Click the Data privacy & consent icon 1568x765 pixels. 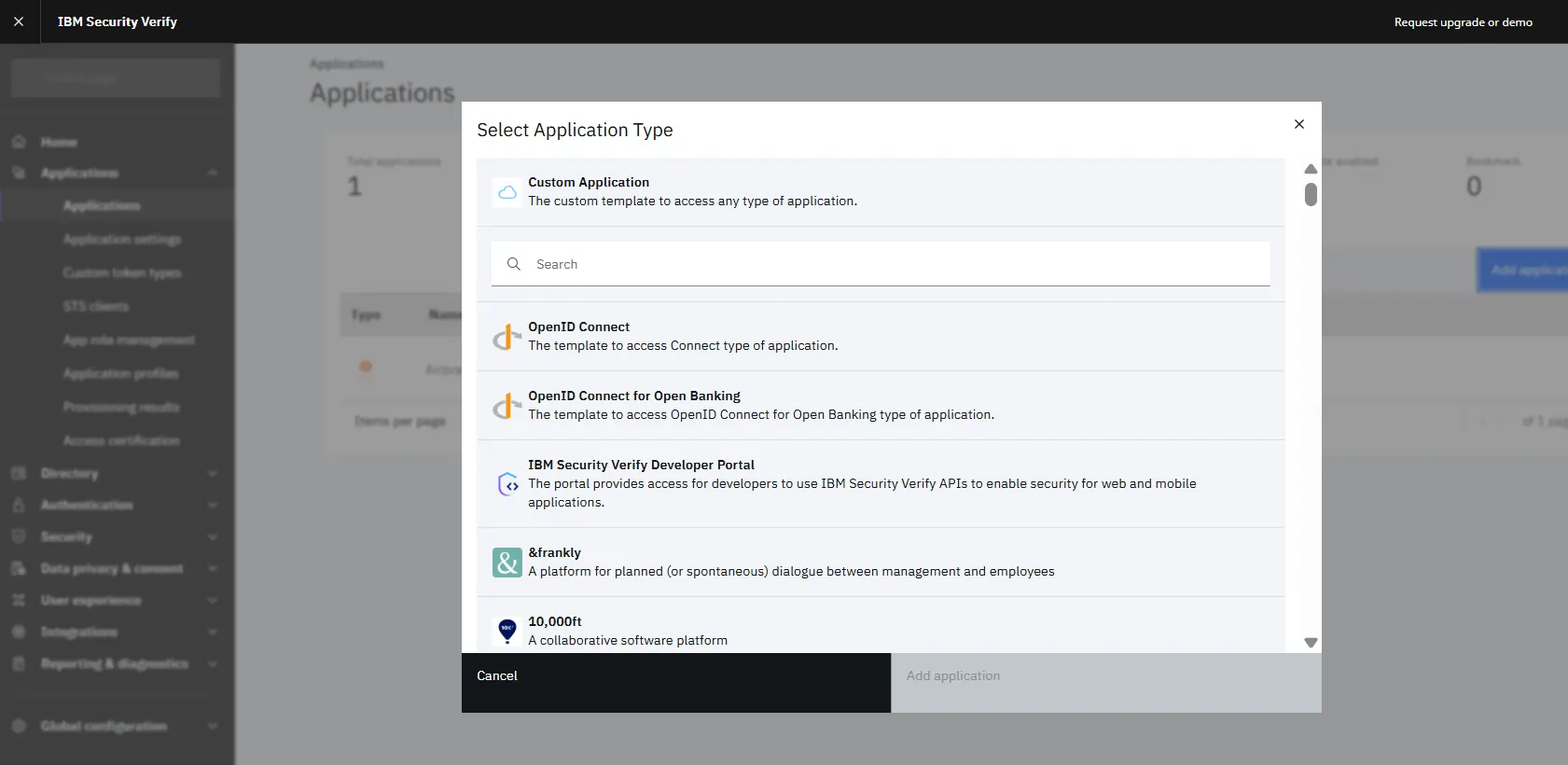[19, 568]
